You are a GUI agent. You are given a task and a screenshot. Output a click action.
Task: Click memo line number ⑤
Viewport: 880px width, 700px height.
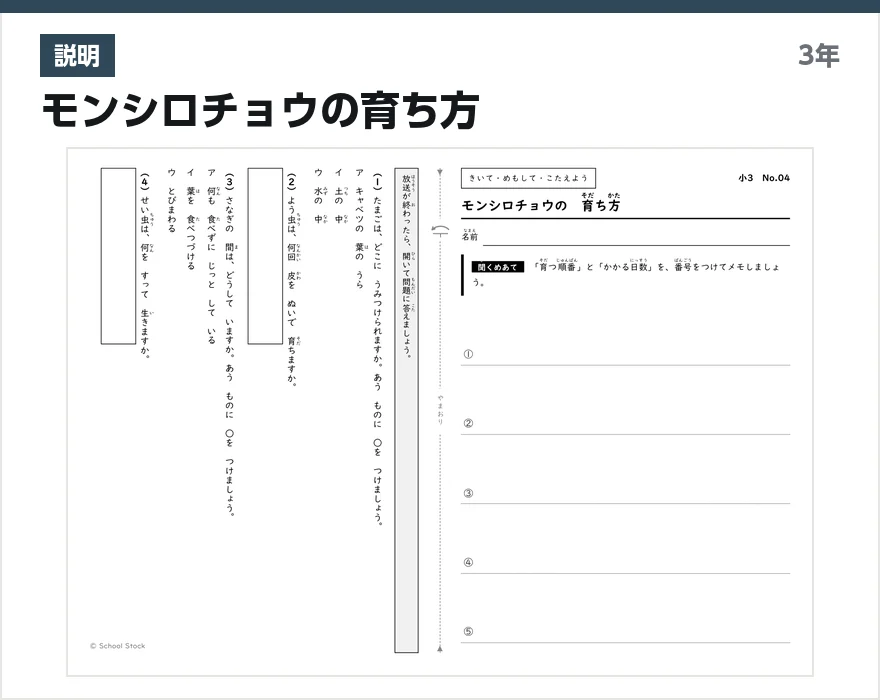(x=468, y=632)
